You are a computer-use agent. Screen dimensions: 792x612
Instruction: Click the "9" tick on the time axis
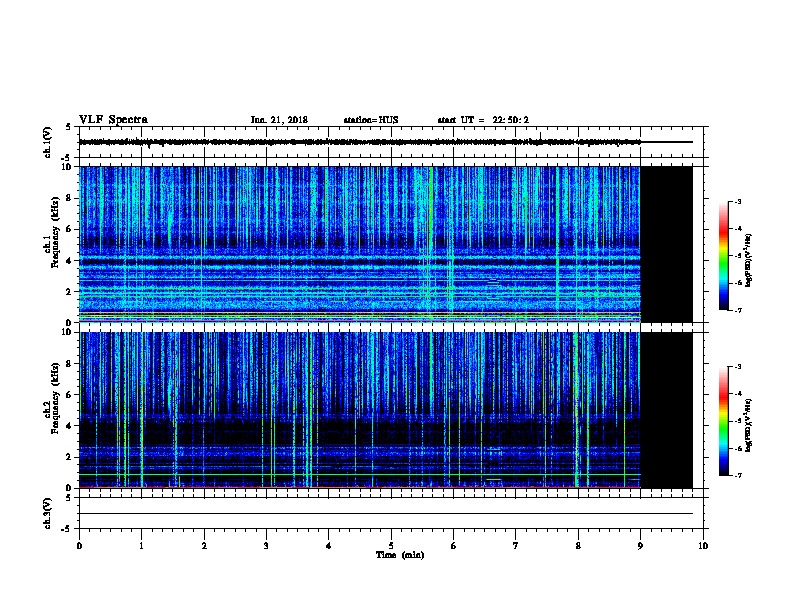coord(640,546)
